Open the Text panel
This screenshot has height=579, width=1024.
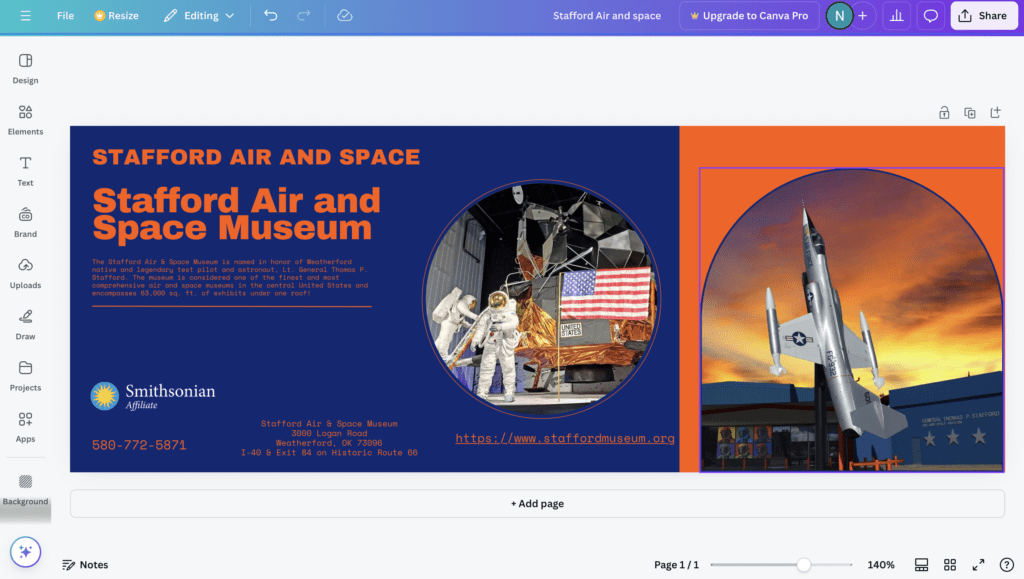[x=25, y=171]
